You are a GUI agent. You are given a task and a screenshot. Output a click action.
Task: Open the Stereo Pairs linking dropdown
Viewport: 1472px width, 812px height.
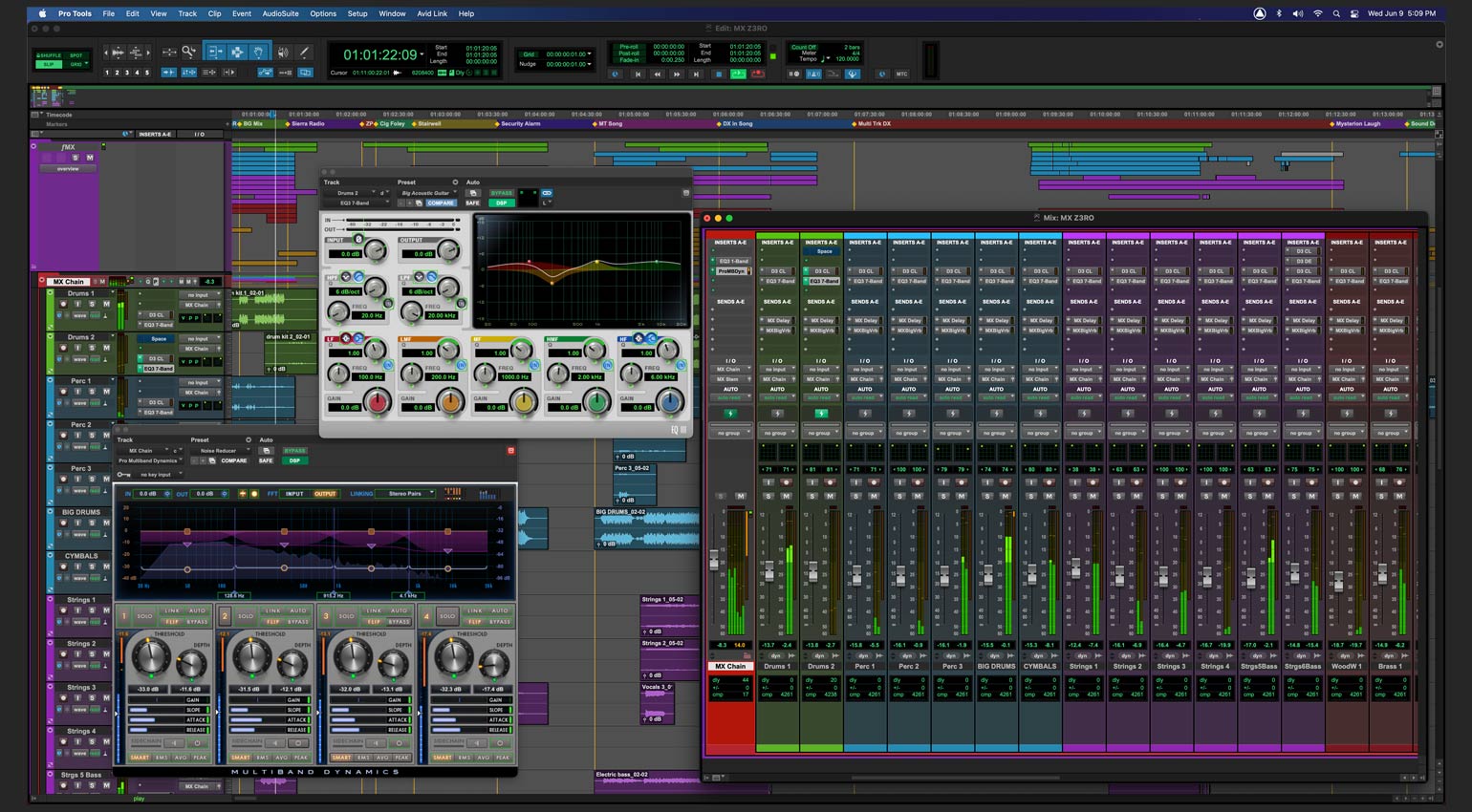point(405,494)
